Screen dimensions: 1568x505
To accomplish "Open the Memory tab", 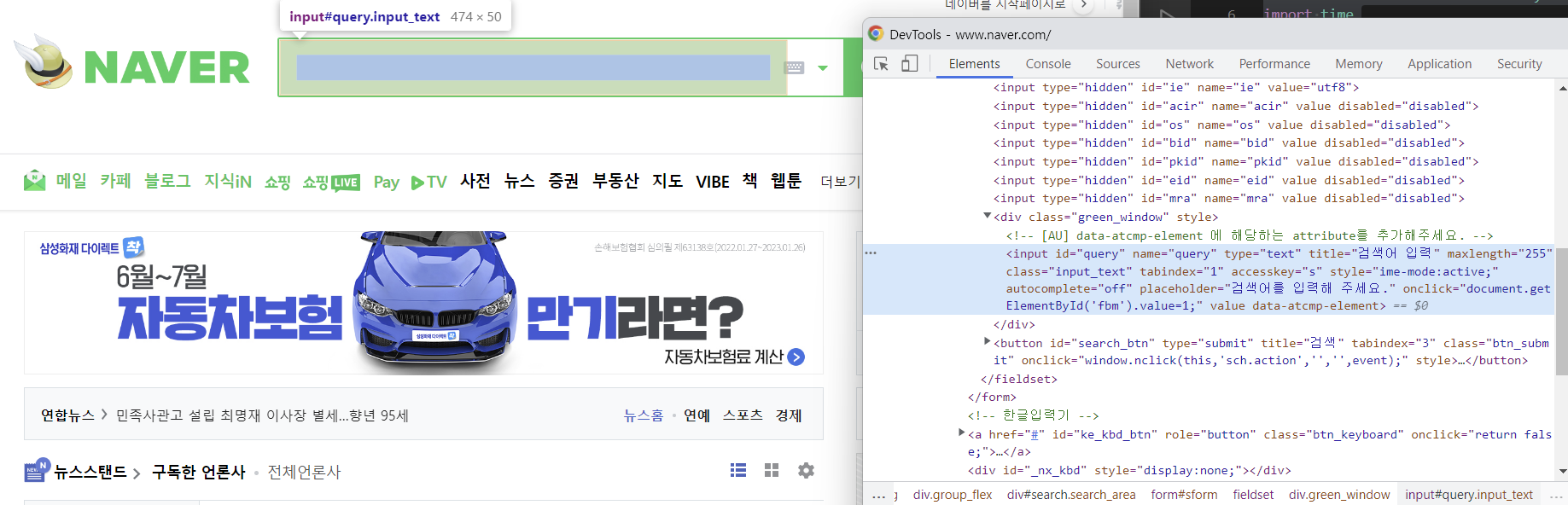I will [x=1359, y=64].
